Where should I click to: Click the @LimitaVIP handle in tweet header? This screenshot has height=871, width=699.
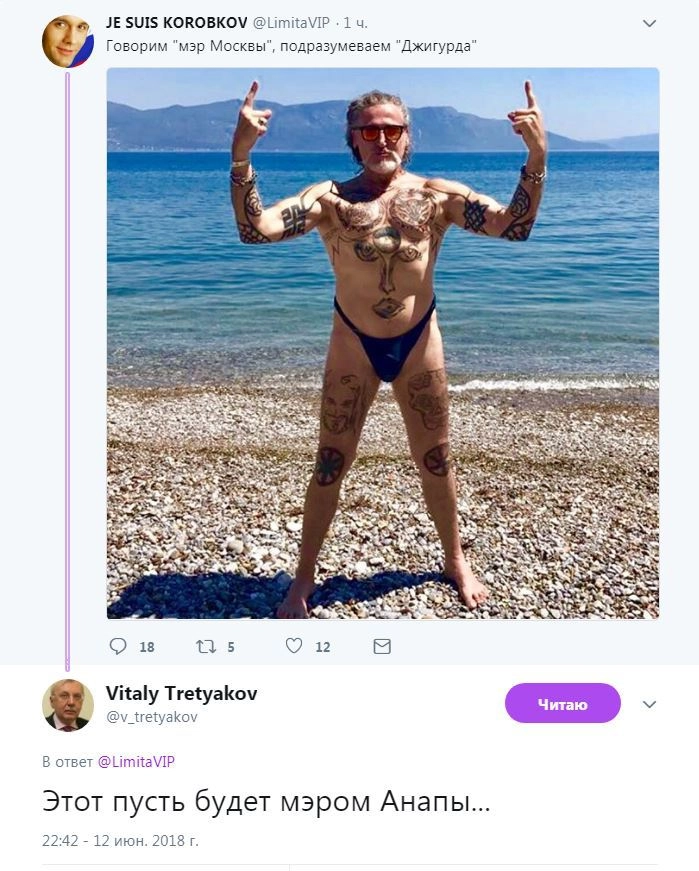tap(291, 22)
